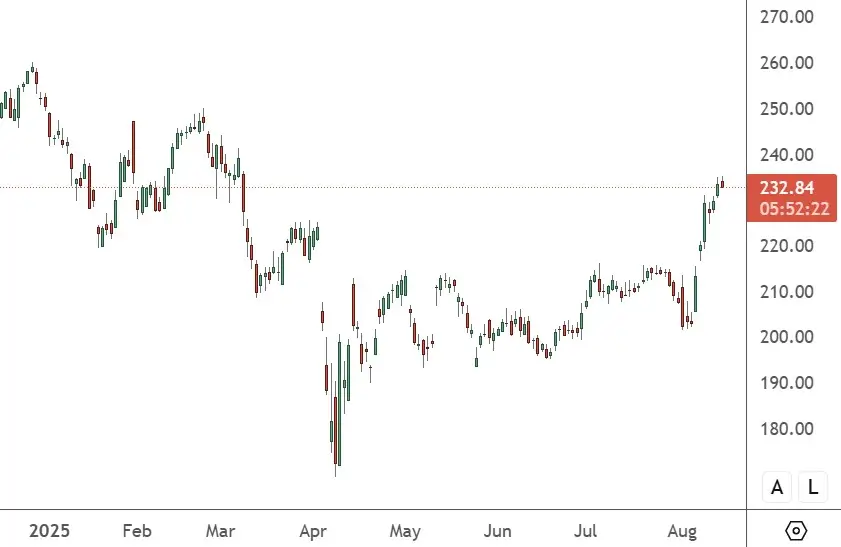Select the Aug label on time axis
The width and height of the screenshot is (841, 547).
point(682,530)
